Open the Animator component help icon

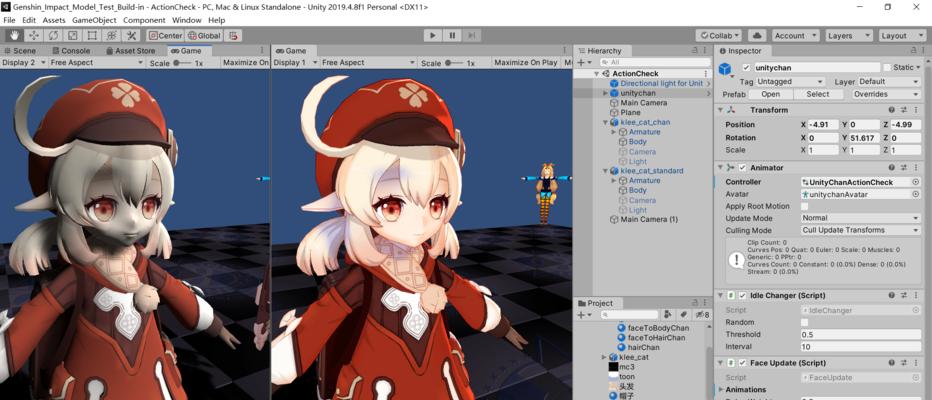click(x=892, y=168)
